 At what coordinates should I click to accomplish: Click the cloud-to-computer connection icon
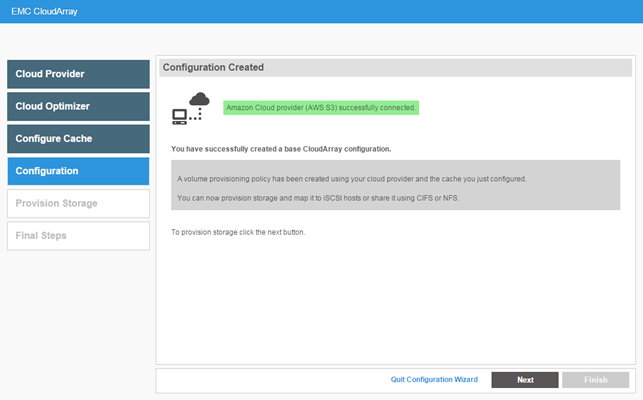point(191,108)
